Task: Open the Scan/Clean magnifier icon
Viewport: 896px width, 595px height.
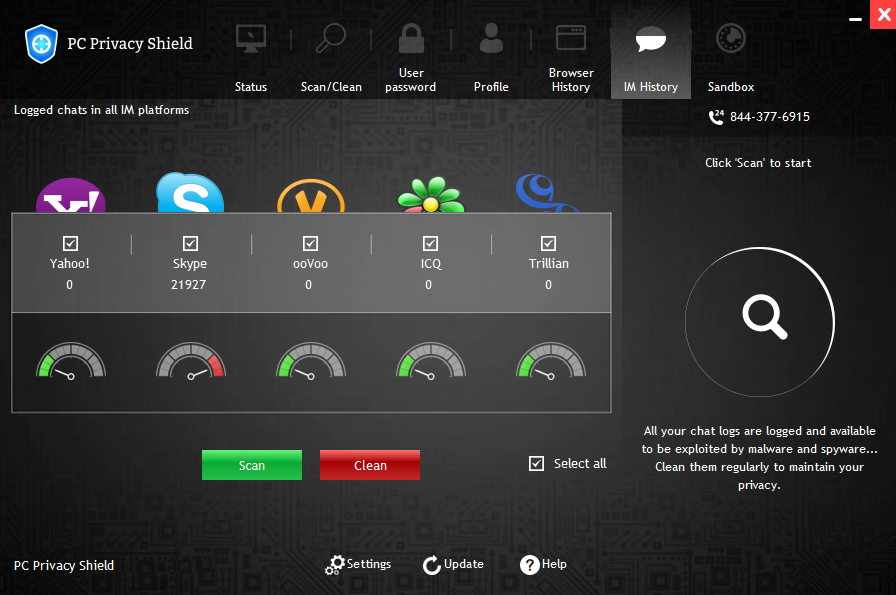Action: 331,38
